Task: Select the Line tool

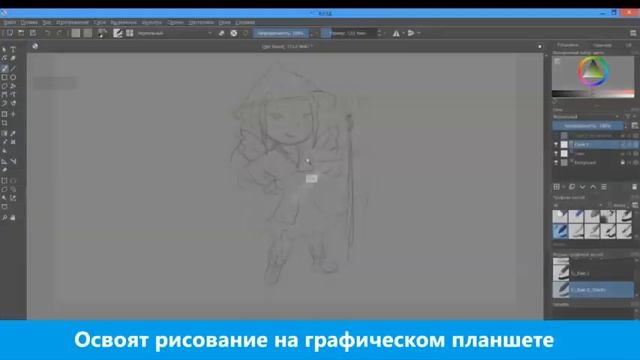Action: tap(13, 68)
